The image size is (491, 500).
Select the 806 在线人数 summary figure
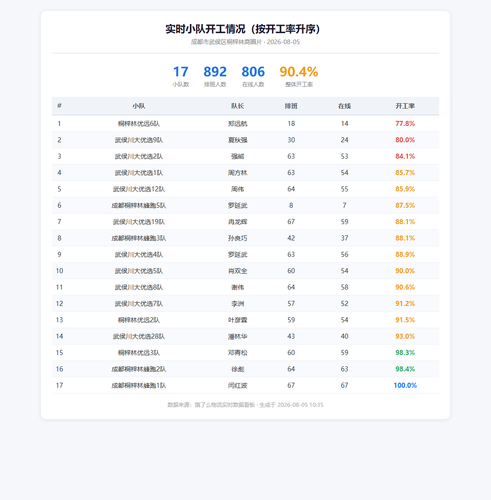253,76
